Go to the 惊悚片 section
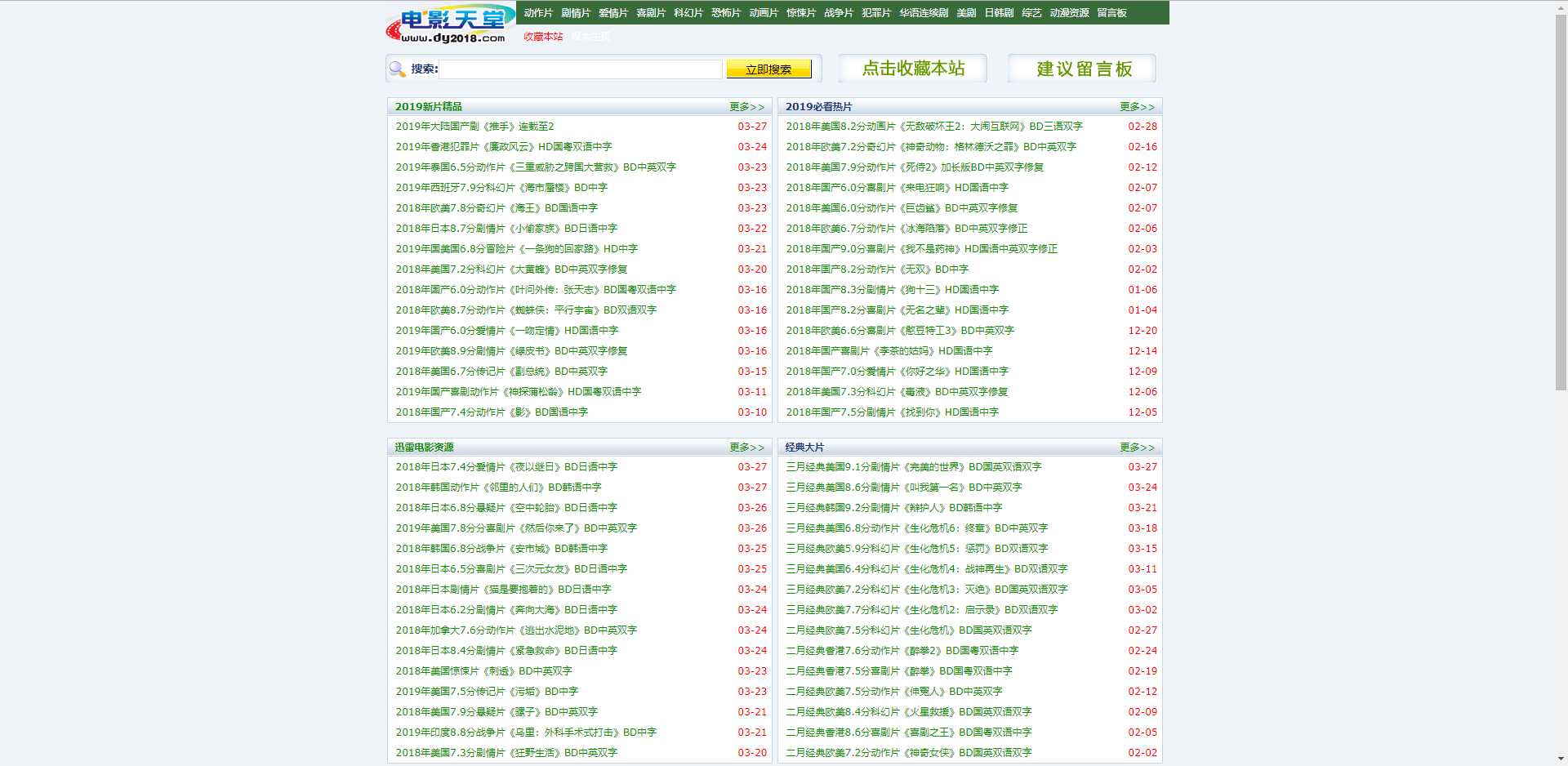This screenshot has width=1568, height=766. (801, 13)
